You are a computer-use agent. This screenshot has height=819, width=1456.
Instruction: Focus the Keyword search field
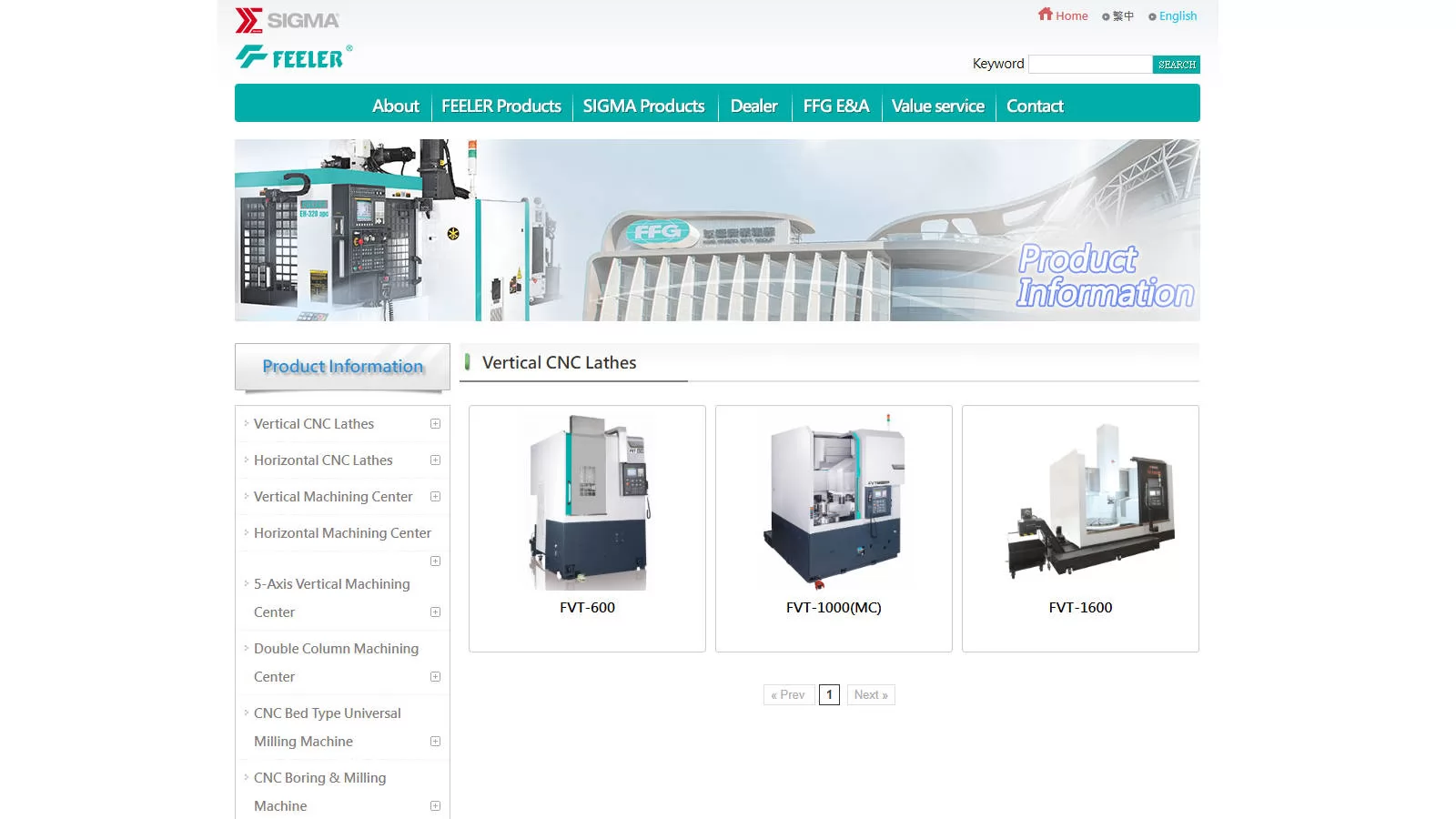point(1090,64)
